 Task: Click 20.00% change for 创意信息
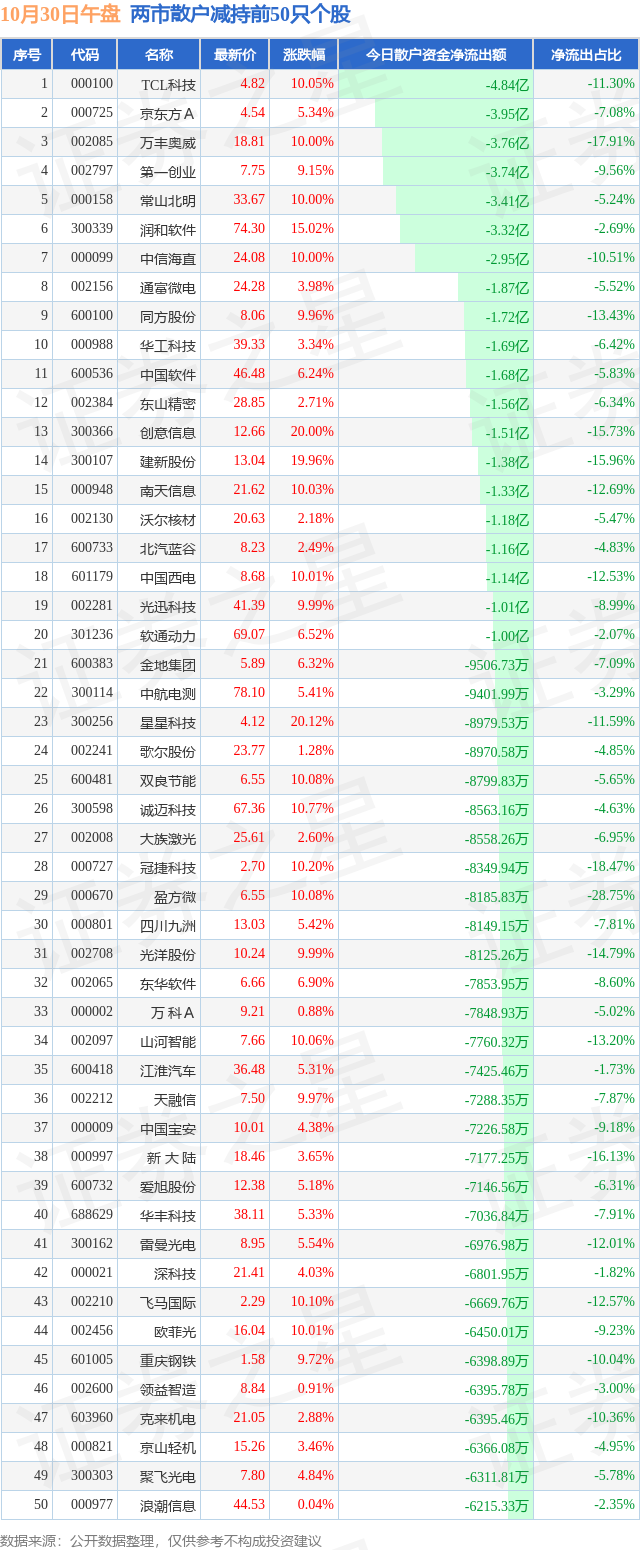(312, 432)
